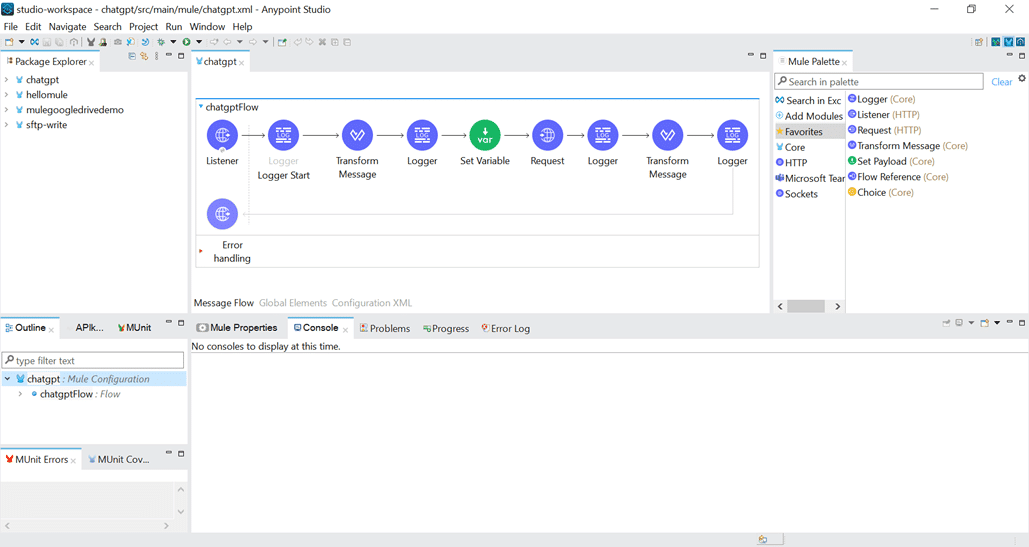
Task: Expand chatgptFlow node in Outline
Action: (20, 394)
